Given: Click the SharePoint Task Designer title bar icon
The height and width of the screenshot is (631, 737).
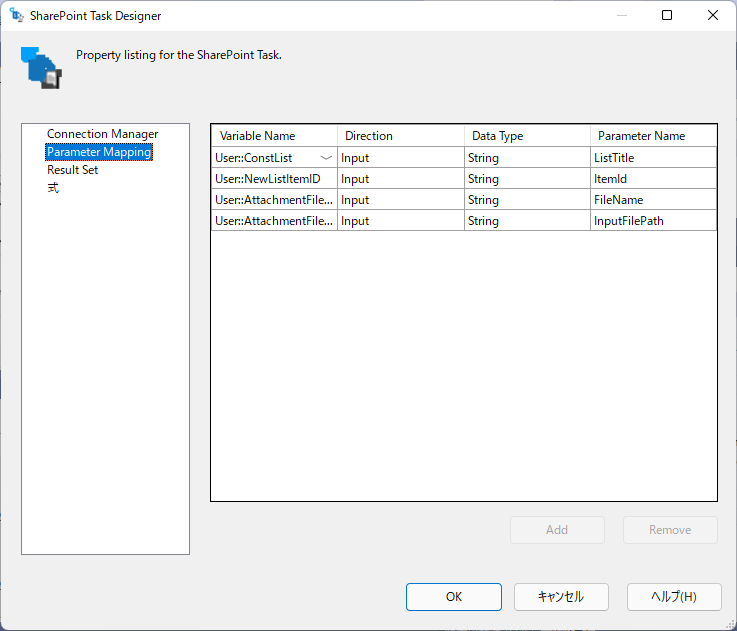Looking at the screenshot, I should click(x=16, y=16).
